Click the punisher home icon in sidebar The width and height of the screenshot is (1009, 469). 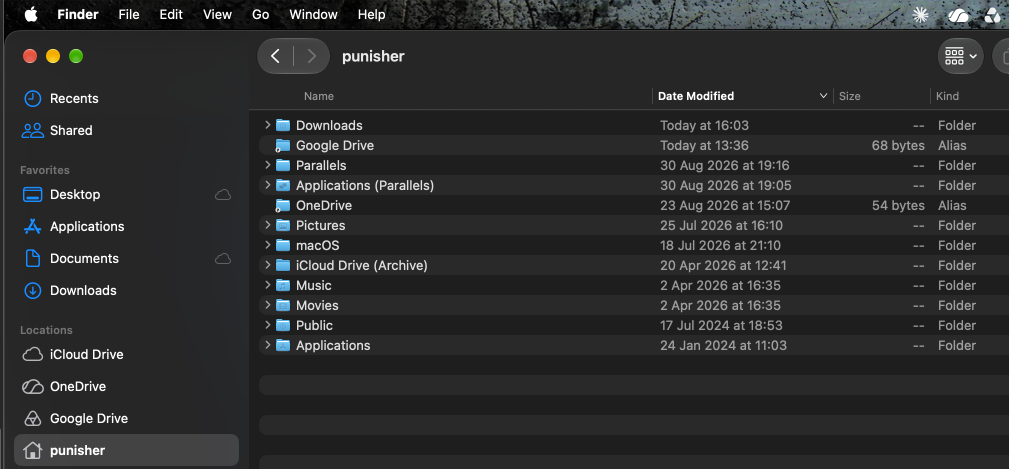tap(32, 450)
